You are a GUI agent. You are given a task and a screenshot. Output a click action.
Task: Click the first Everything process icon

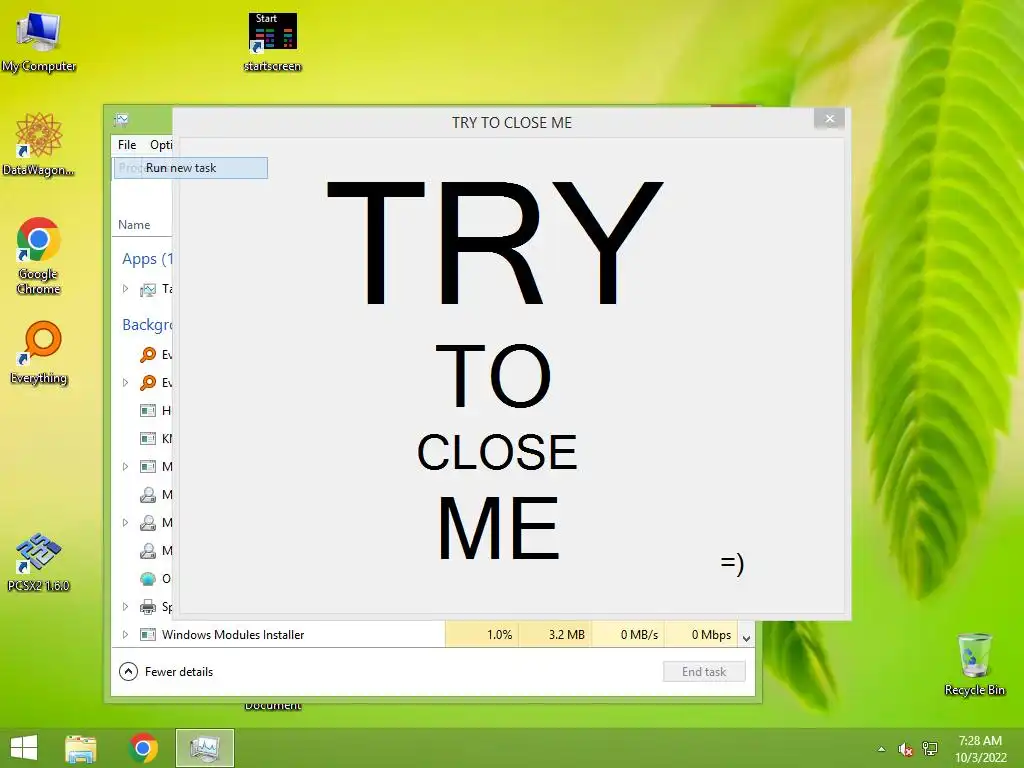(x=148, y=355)
